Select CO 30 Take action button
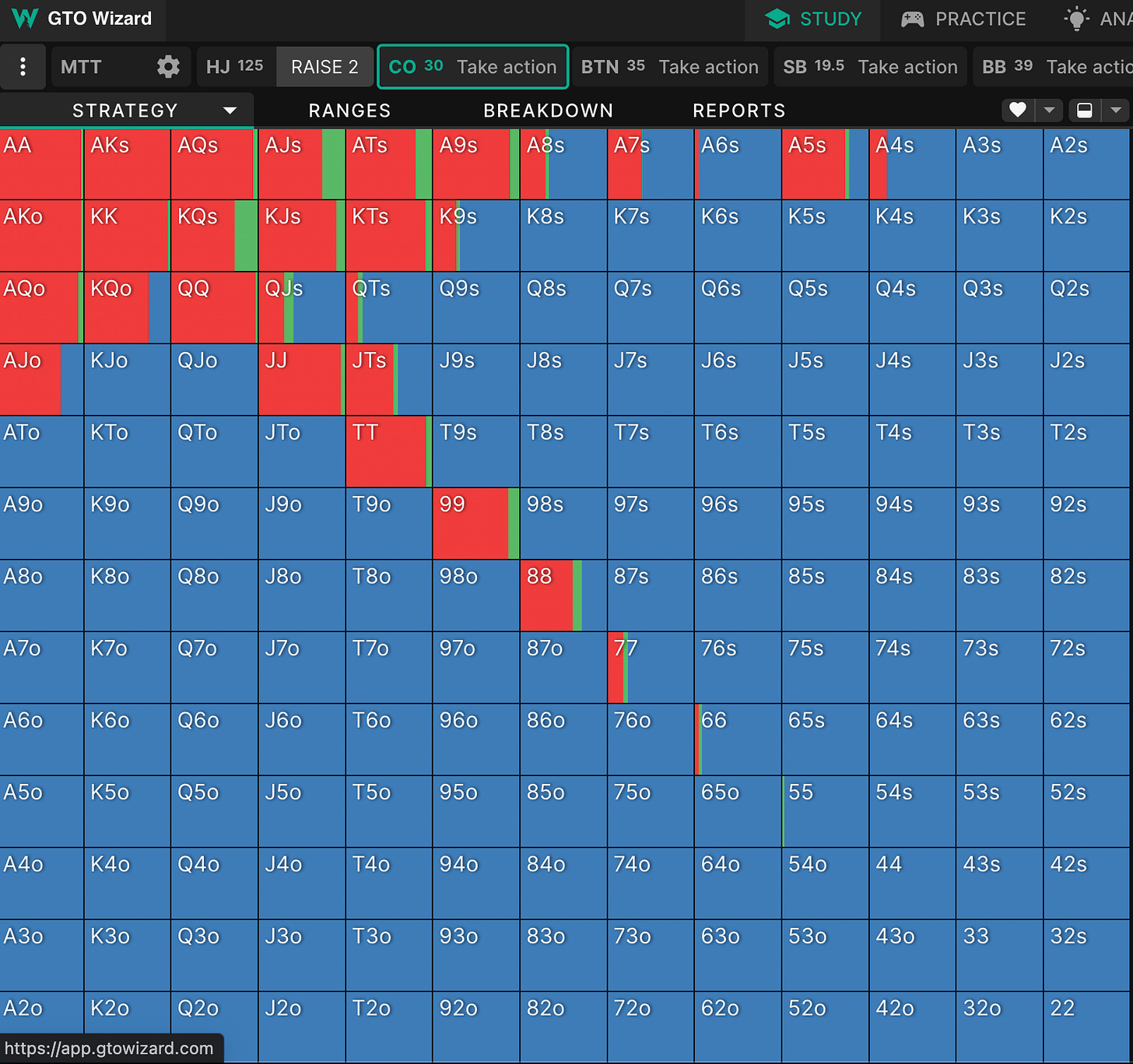The image size is (1133, 1064). click(473, 67)
